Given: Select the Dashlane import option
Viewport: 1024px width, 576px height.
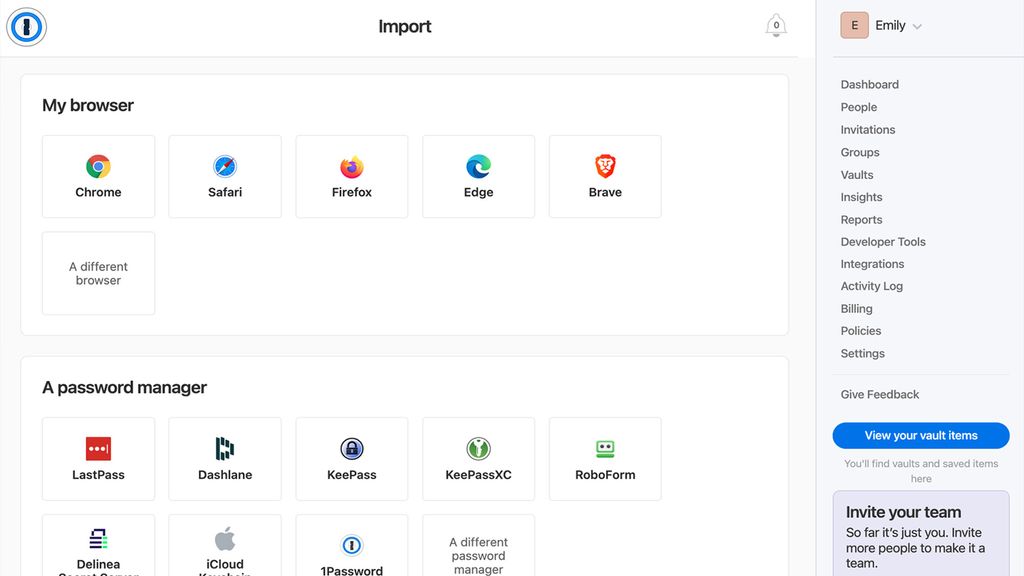Looking at the screenshot, I should click(x=225, y=458).
